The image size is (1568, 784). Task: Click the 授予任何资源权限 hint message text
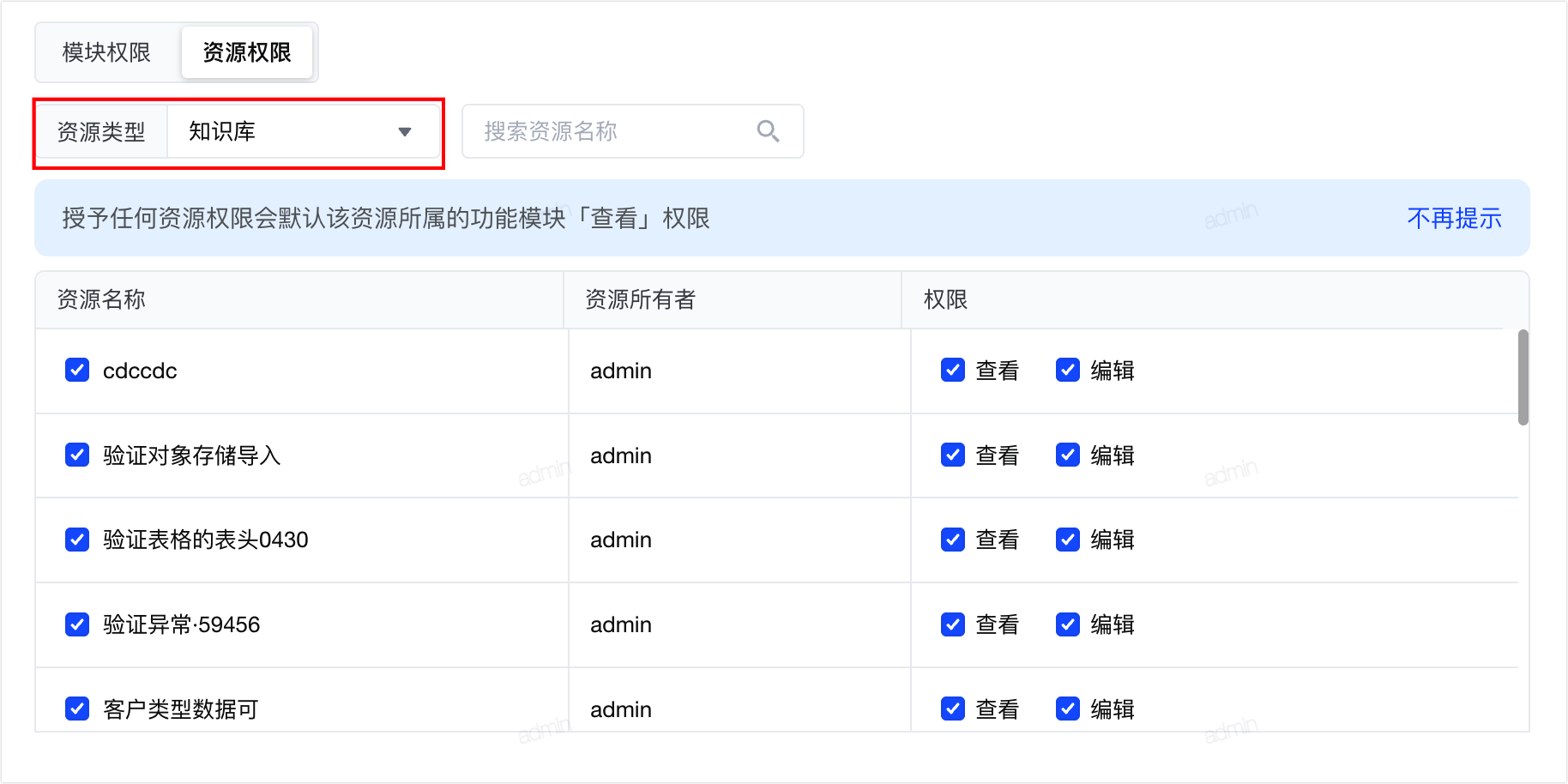click(386, 218)
